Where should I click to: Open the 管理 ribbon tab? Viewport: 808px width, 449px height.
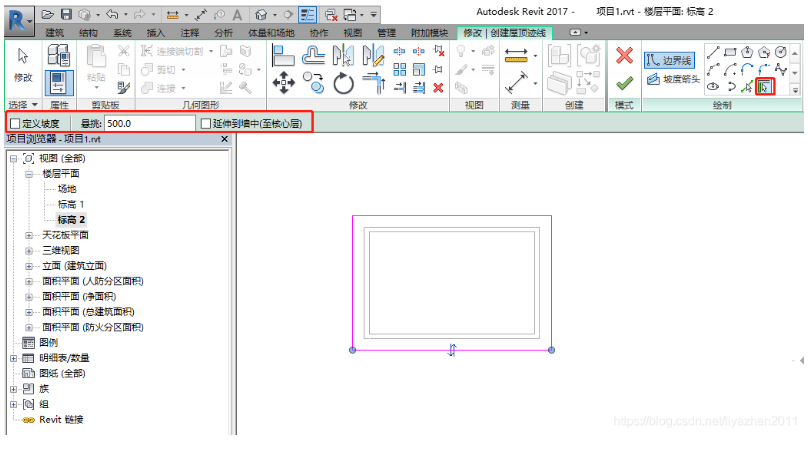point(386,33)
